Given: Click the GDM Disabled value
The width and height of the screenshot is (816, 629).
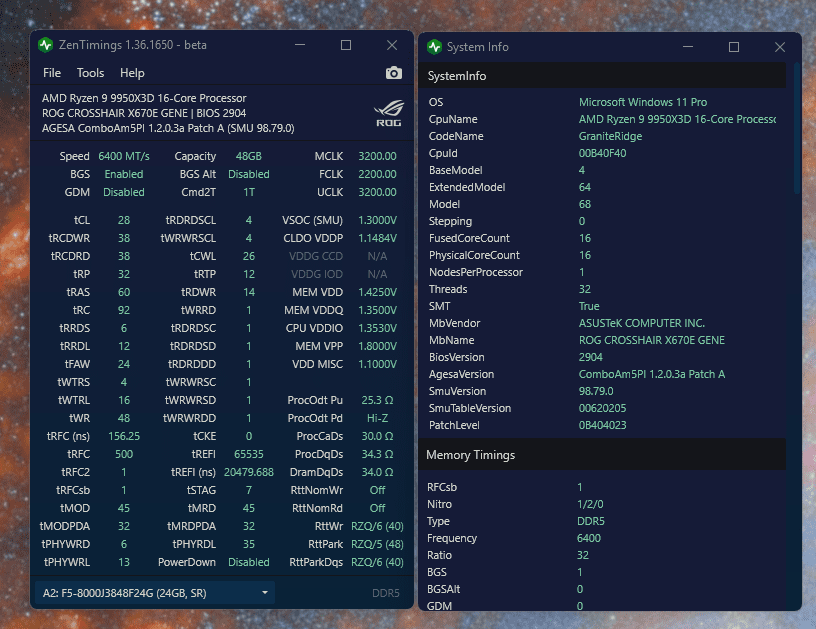Looking at the screenshot, I should [x=124, y=192].
